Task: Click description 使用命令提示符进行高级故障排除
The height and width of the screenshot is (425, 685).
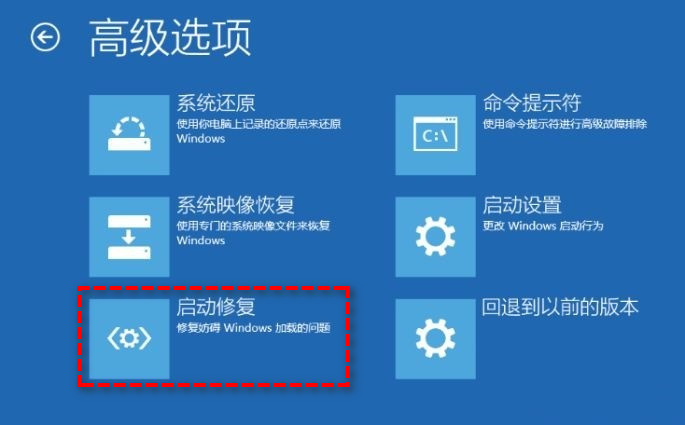Action: 564,124
